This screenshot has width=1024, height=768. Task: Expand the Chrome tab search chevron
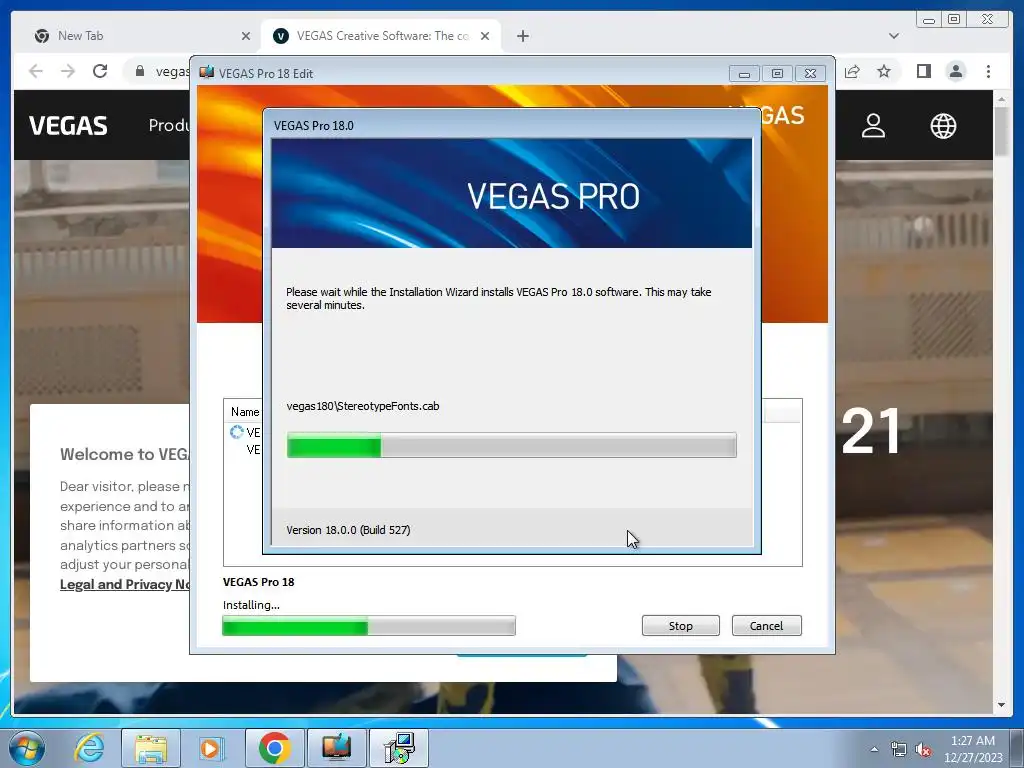coord(893,36)
